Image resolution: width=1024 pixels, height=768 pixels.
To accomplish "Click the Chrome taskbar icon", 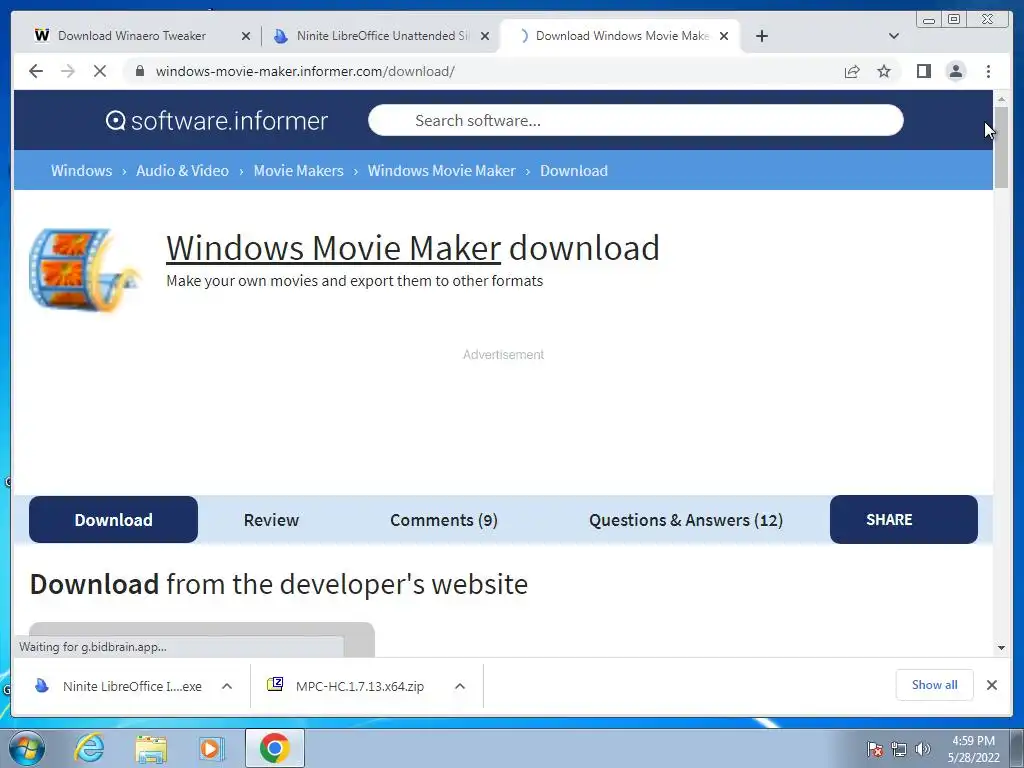I will pyautogui.click(x=275, y=748).
